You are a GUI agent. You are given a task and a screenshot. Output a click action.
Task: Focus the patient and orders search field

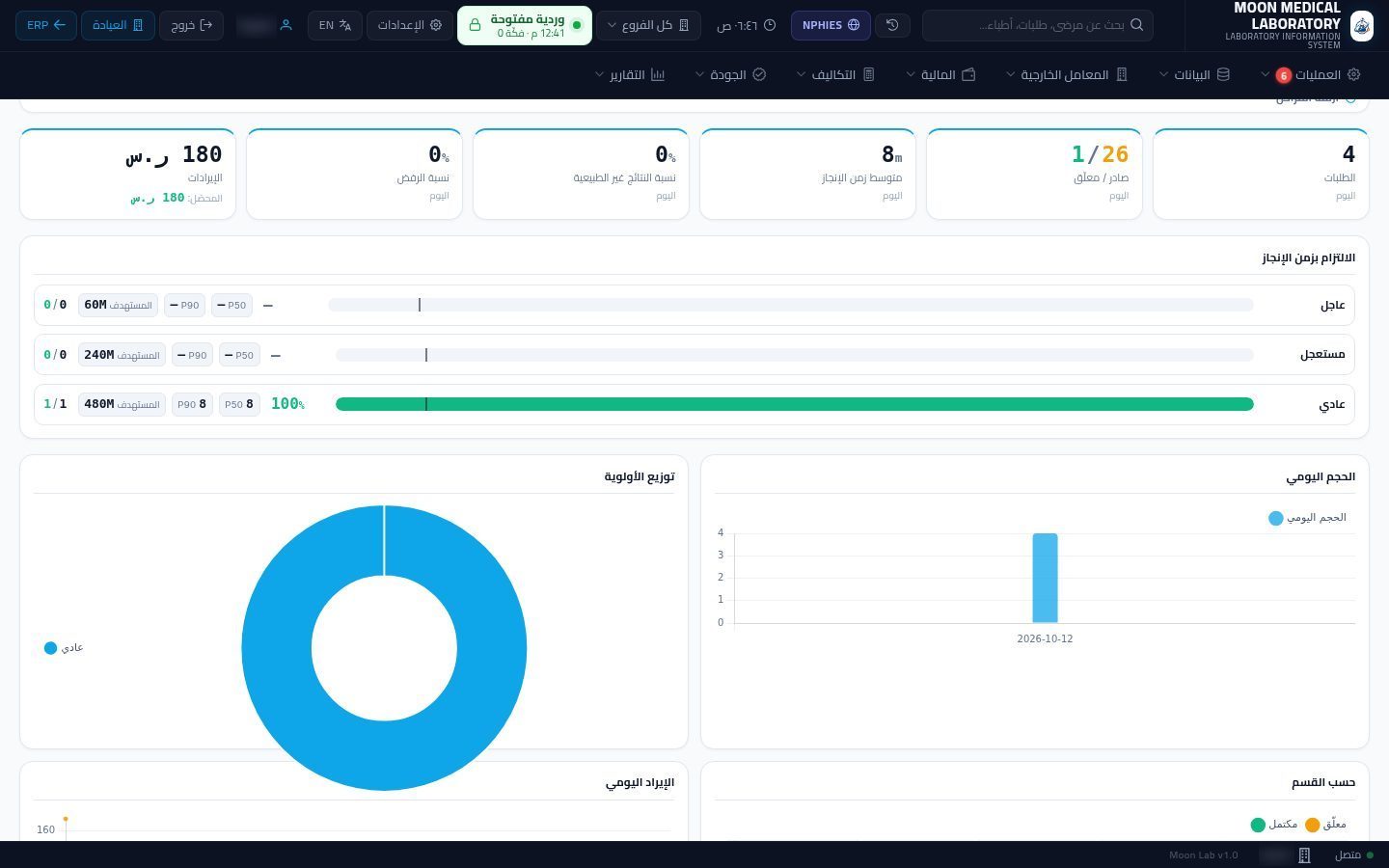click(1038, 25)
